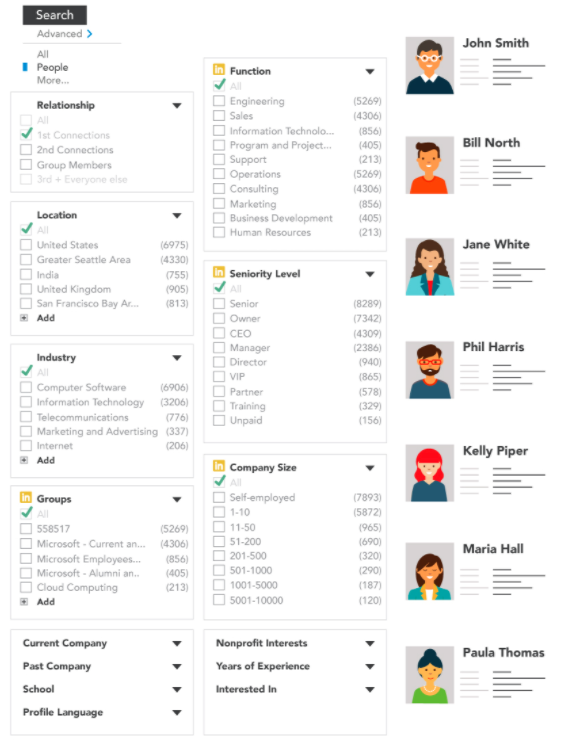This screenshot has height=743, width=581.
Task: Click the Director seniority label
Action: (x=248, y=362)
